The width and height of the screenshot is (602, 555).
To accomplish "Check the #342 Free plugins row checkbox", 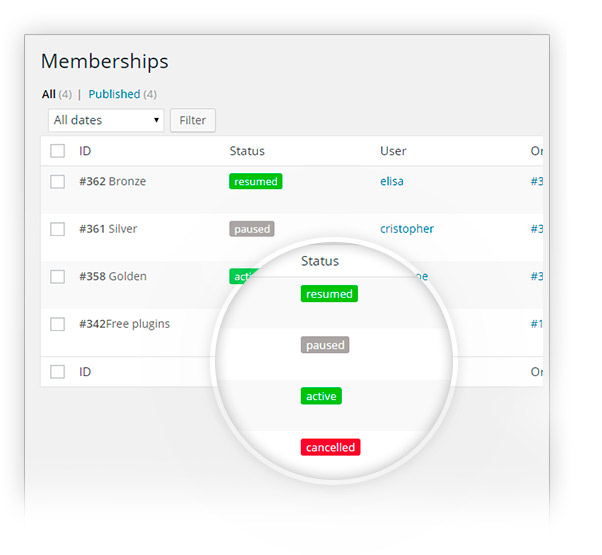I will point(58,324).
